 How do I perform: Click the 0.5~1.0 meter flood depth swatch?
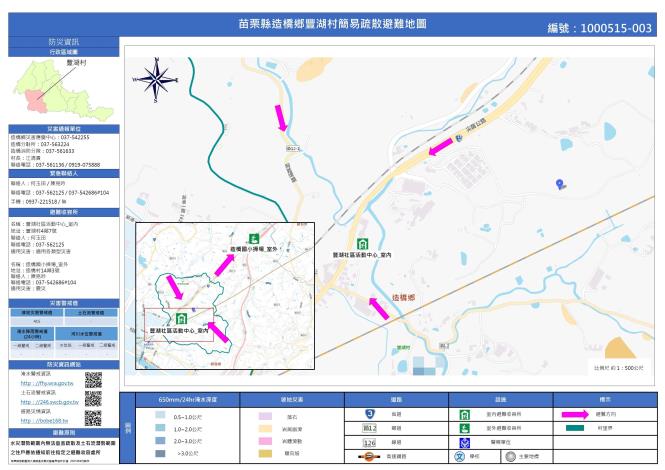pos(160,415)
